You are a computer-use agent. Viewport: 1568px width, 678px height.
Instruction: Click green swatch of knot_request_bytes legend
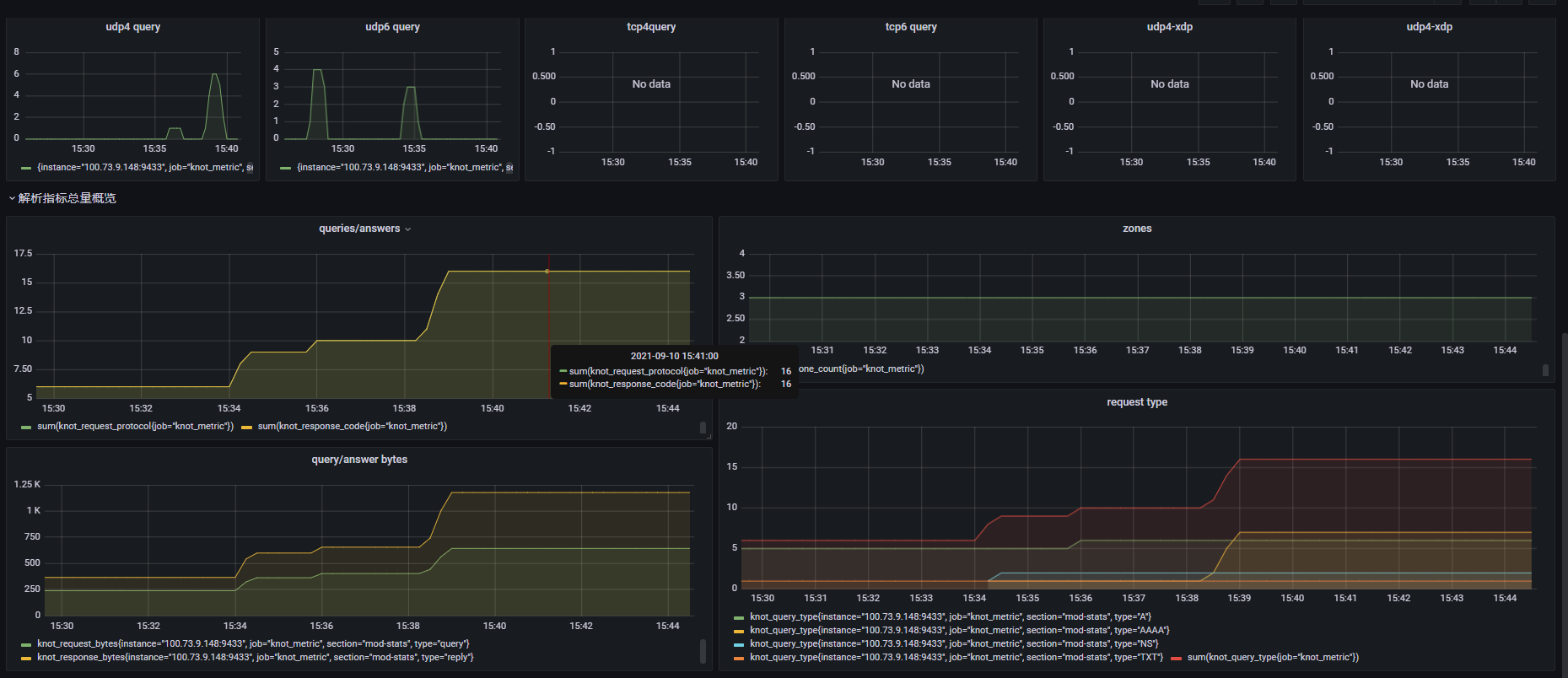tap(26, 645)
